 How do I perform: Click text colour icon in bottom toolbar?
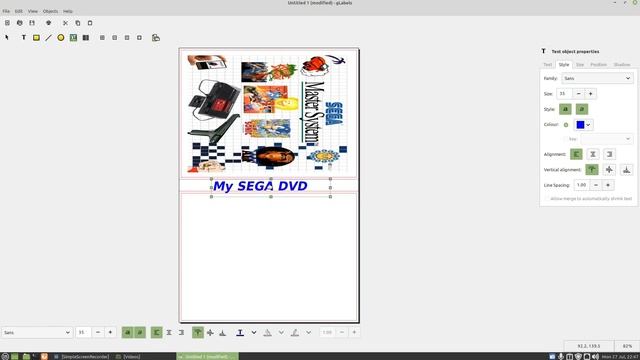[x=240, y=333]
